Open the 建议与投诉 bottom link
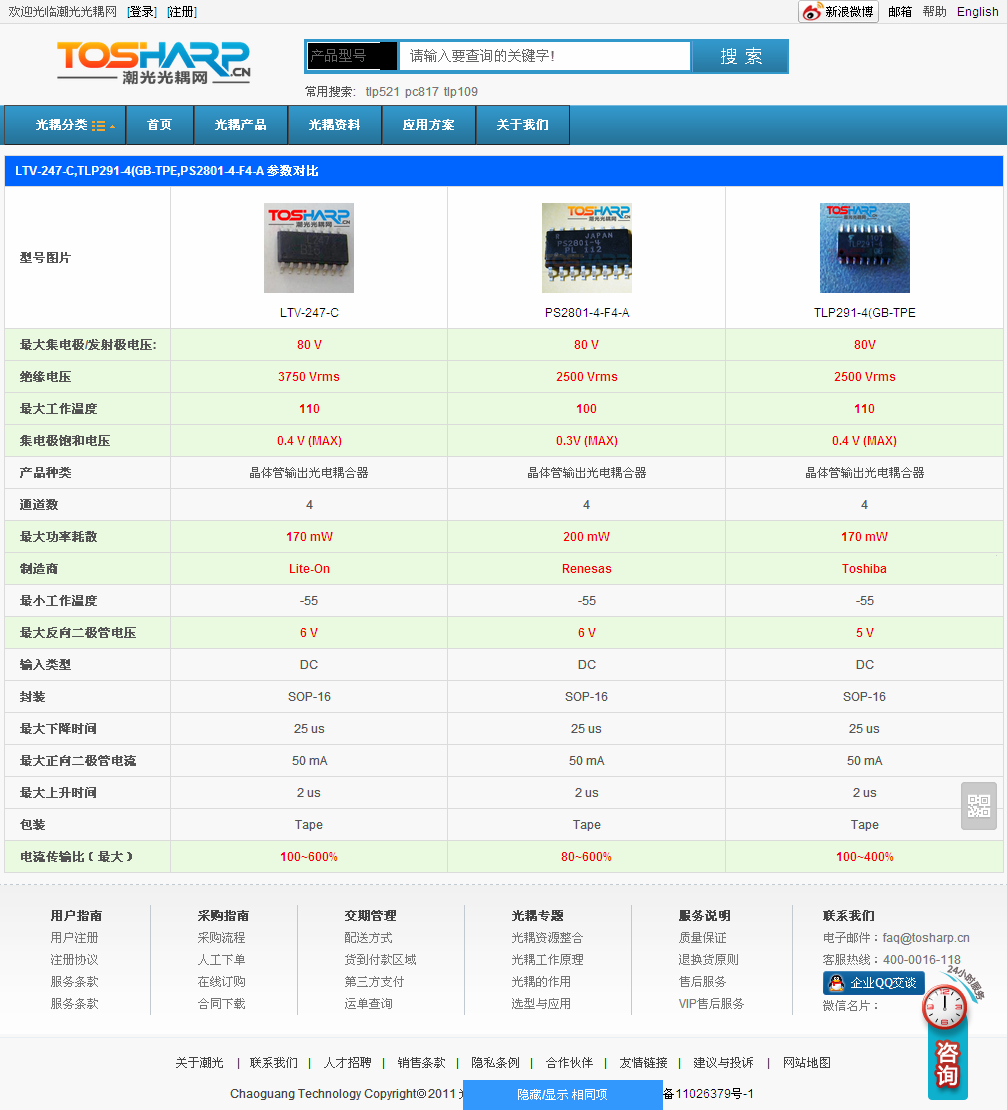Viewport: 1007px width, 1110px height. coord(723,1063)
